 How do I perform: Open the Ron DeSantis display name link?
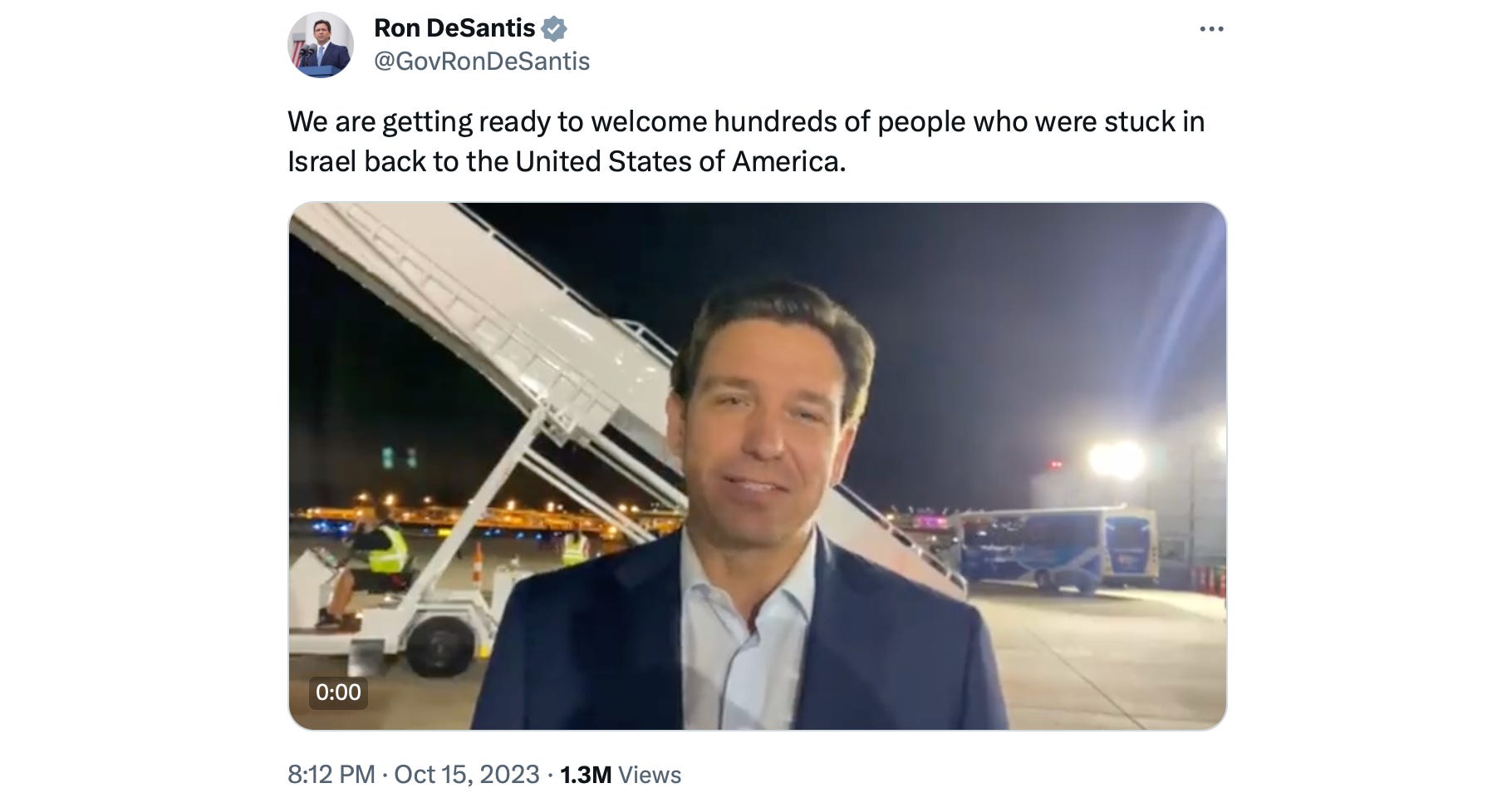click(x=454, y=28)
